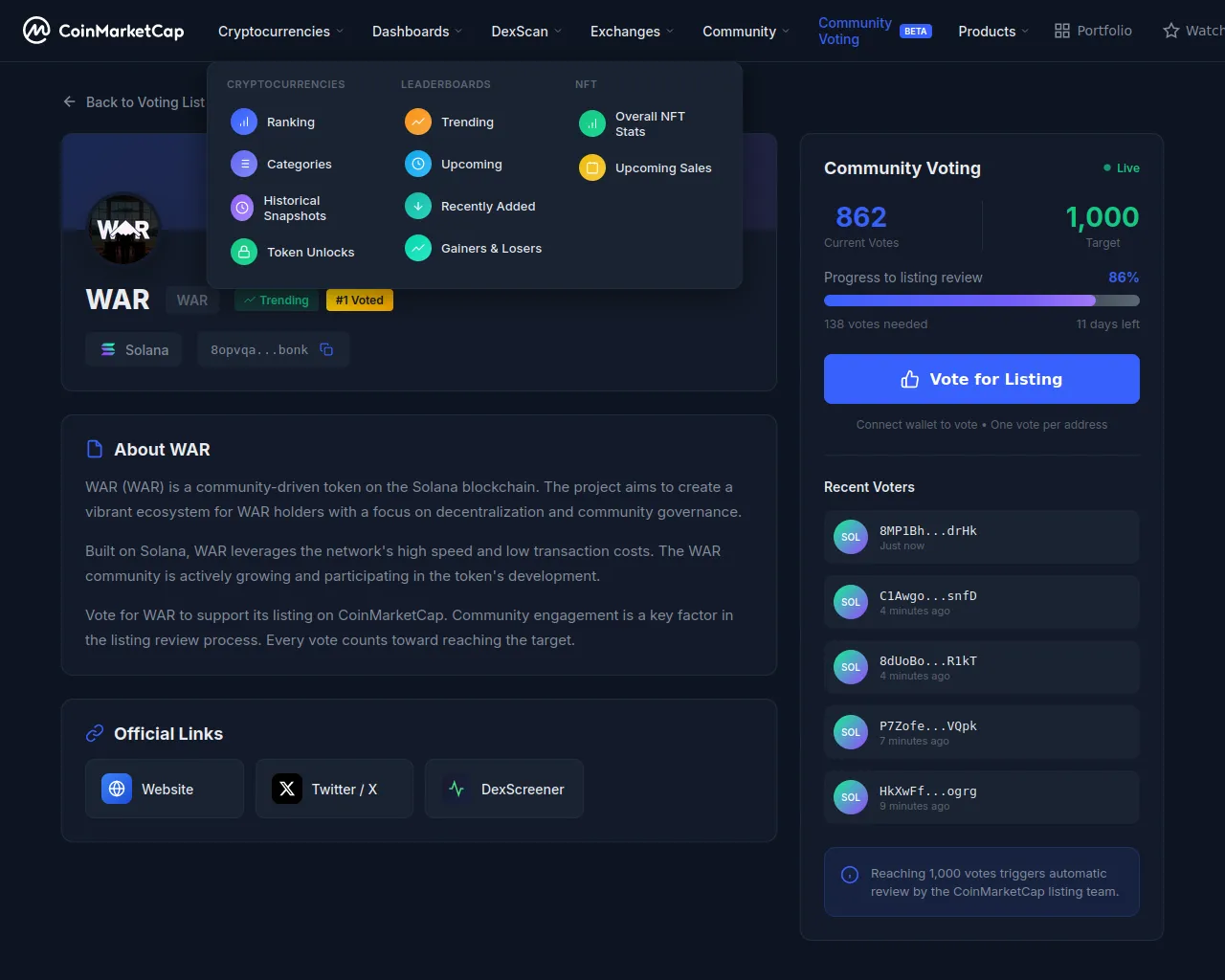Open the Portfolio page
This screenshot has height=980, width=1225.
point(1093,31)
